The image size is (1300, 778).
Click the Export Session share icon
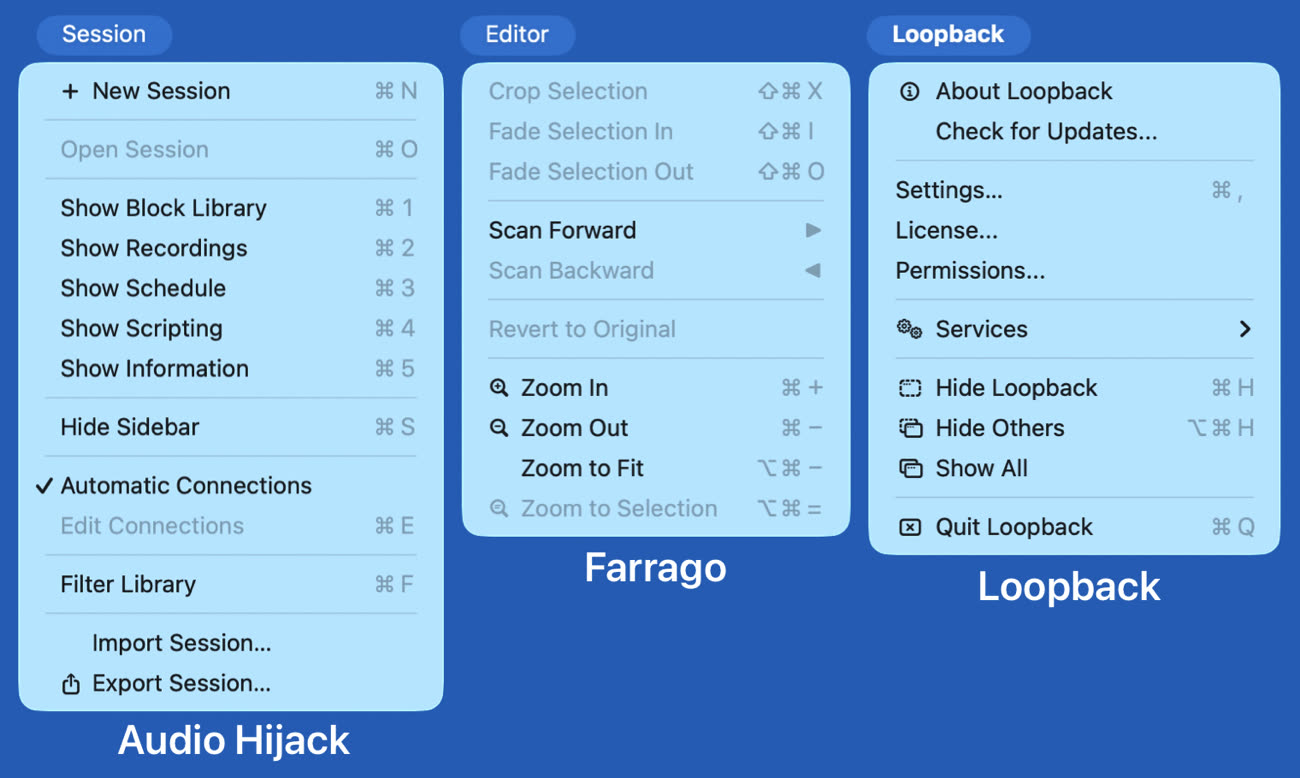click(70, 684)
